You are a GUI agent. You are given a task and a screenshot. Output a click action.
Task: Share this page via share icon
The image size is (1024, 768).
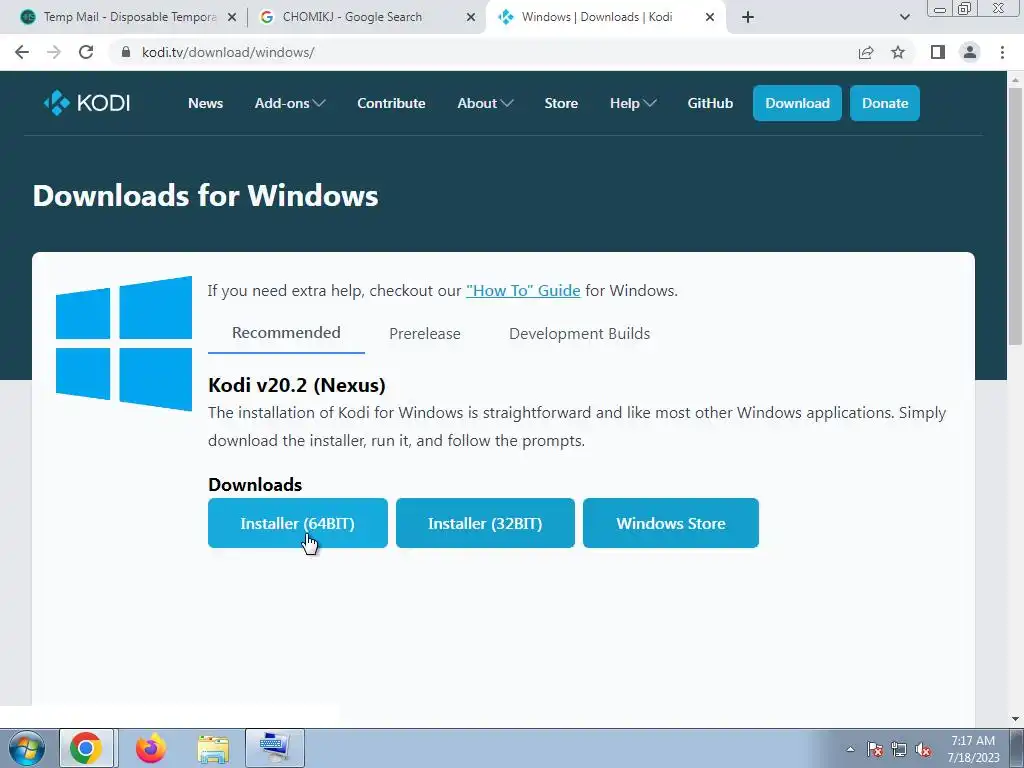click(866, 52)
